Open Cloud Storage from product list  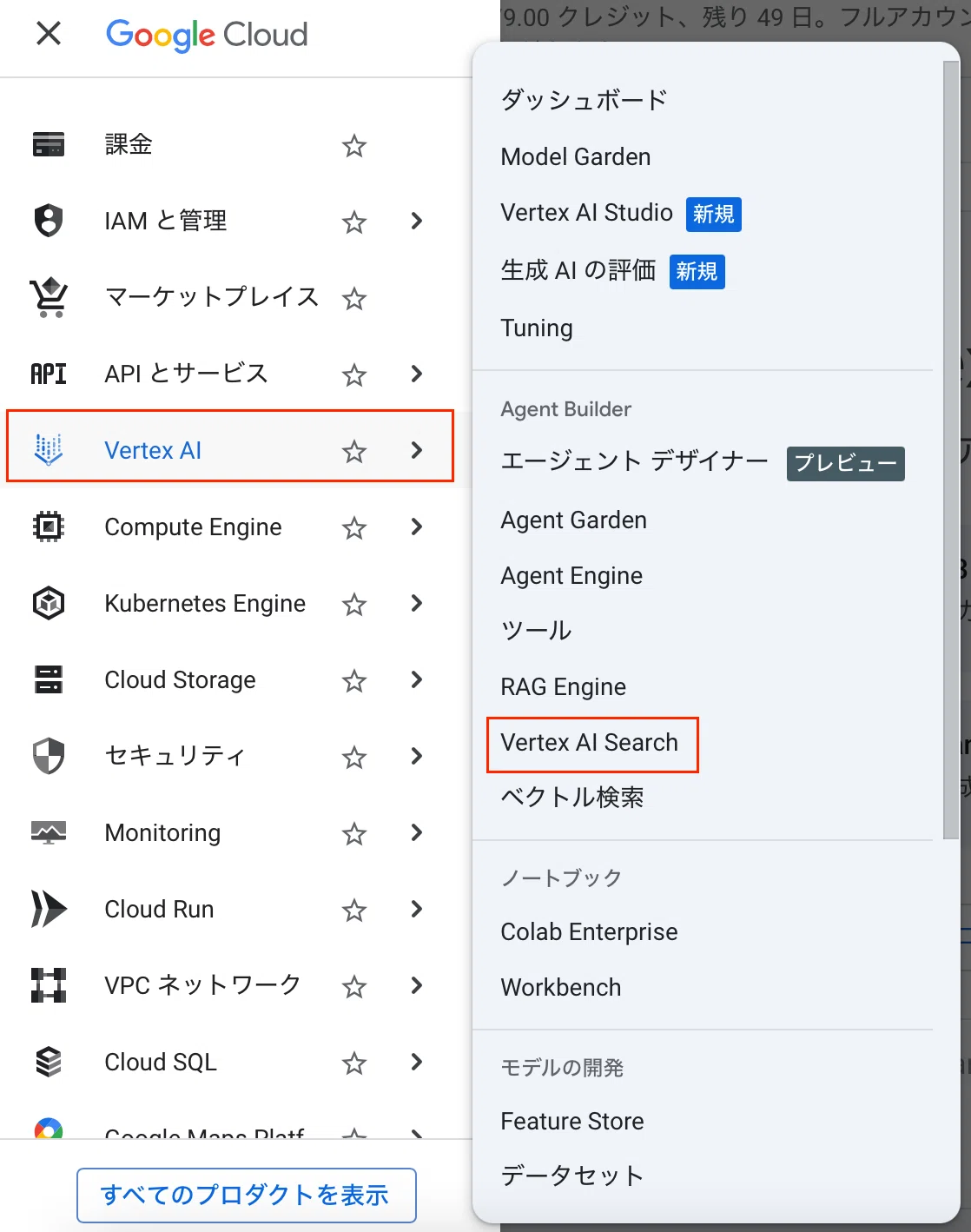(x=181, y=679)
